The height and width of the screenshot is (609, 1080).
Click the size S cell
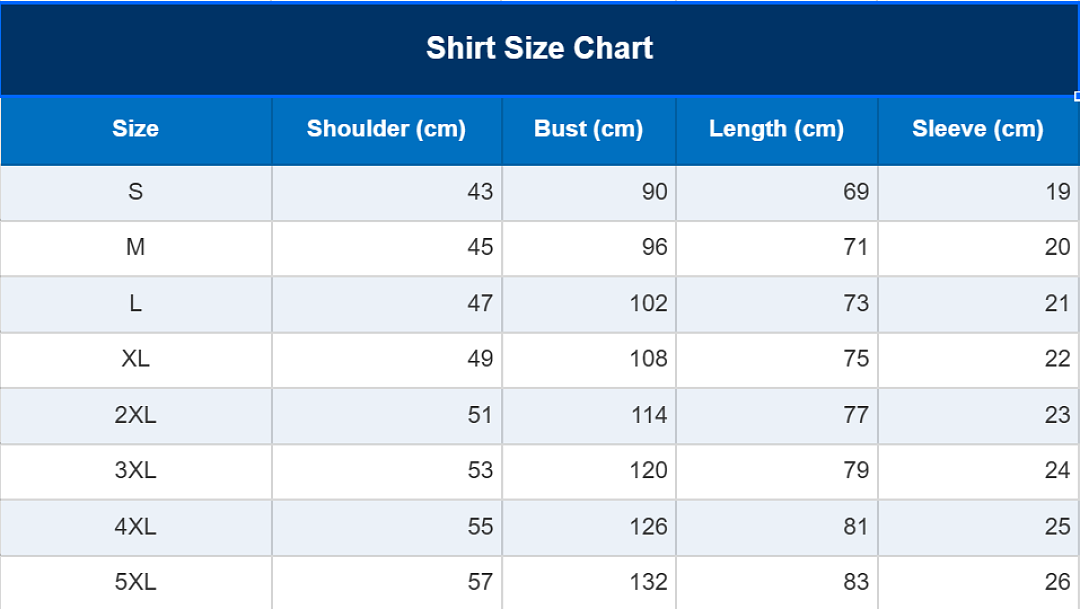pyautogui.click(x=136, y=192)
